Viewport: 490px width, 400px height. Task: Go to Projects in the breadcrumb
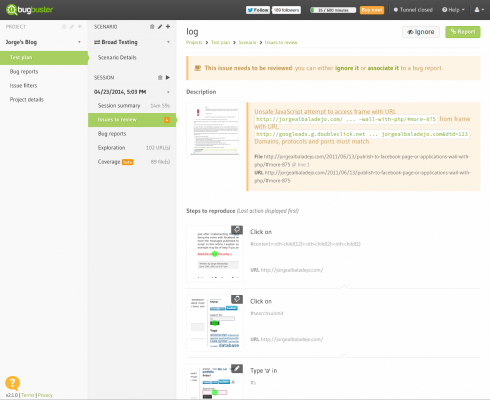(x=194, y=42)
